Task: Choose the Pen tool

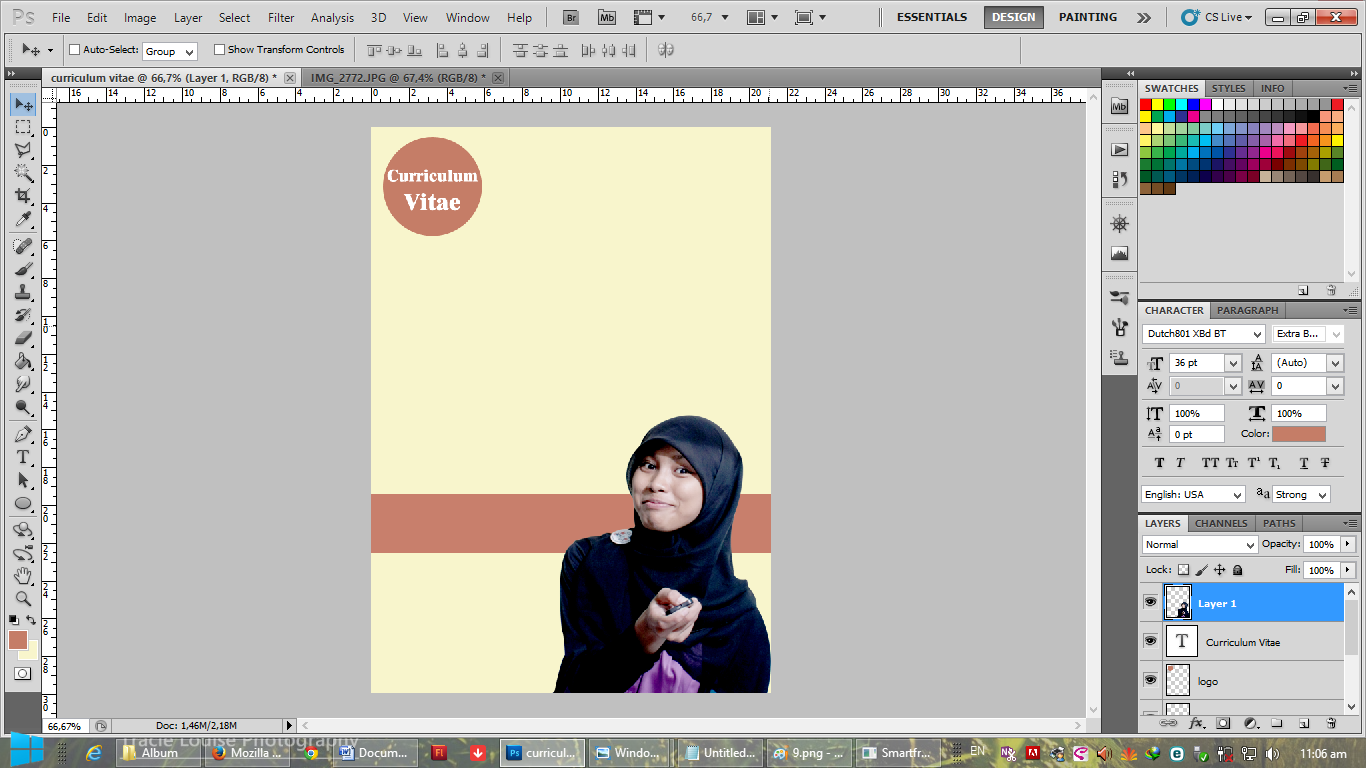Action: pyautogui.click(x=23, y=434)
